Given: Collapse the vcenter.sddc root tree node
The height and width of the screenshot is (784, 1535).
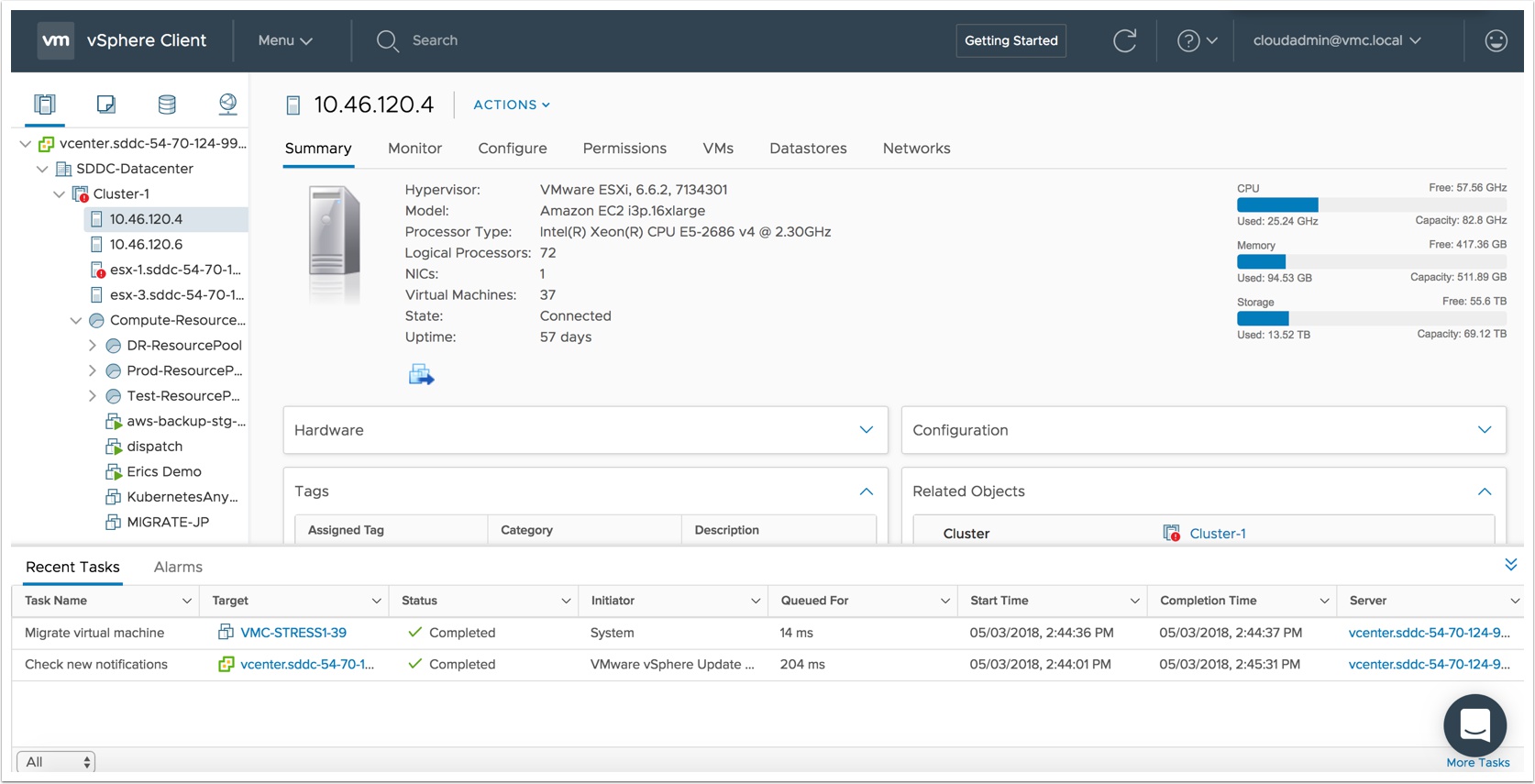Looking at the screenshot, I should click(x=26, y=144).
